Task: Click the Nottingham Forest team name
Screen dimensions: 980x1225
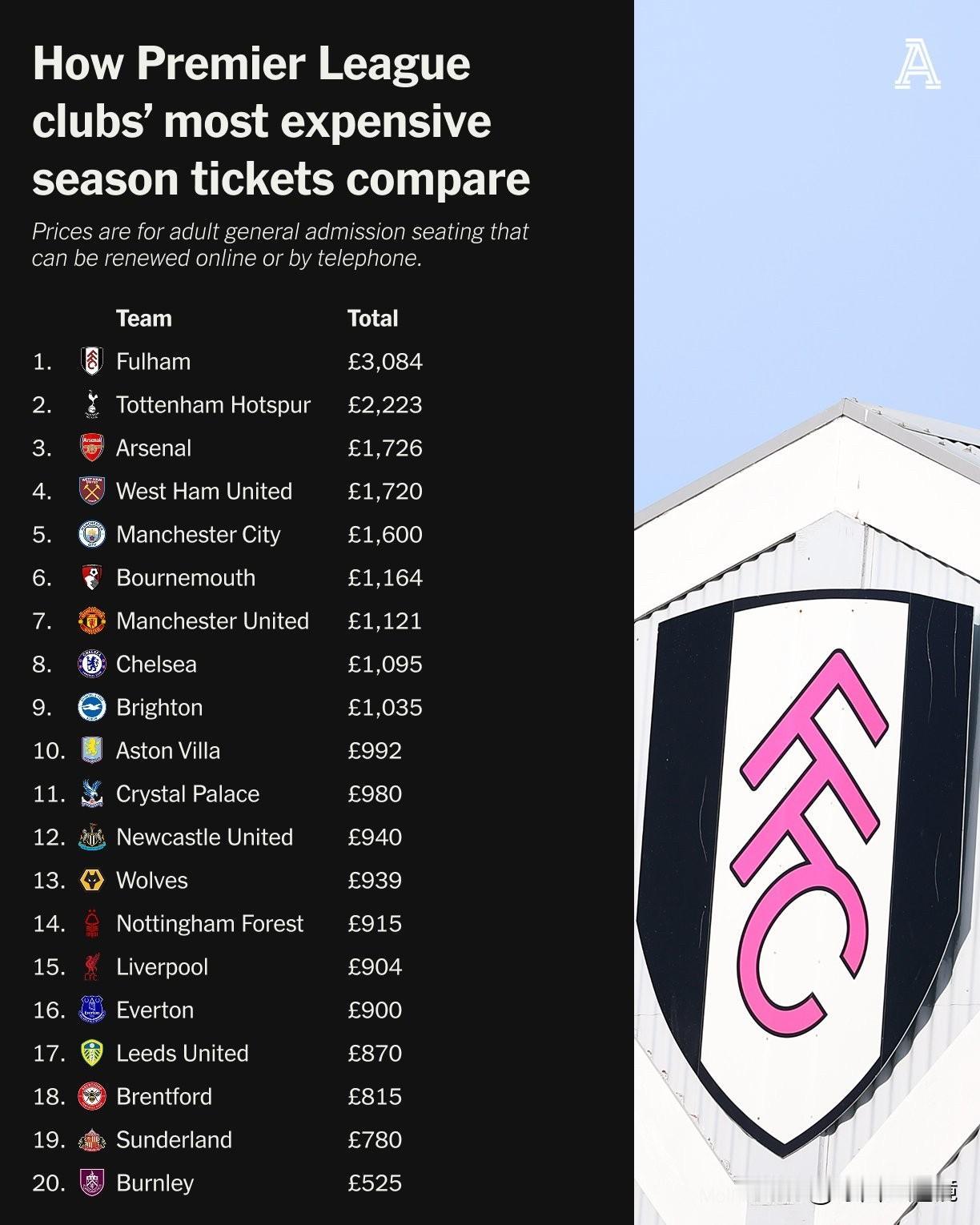Action: [x=210, y=923]
